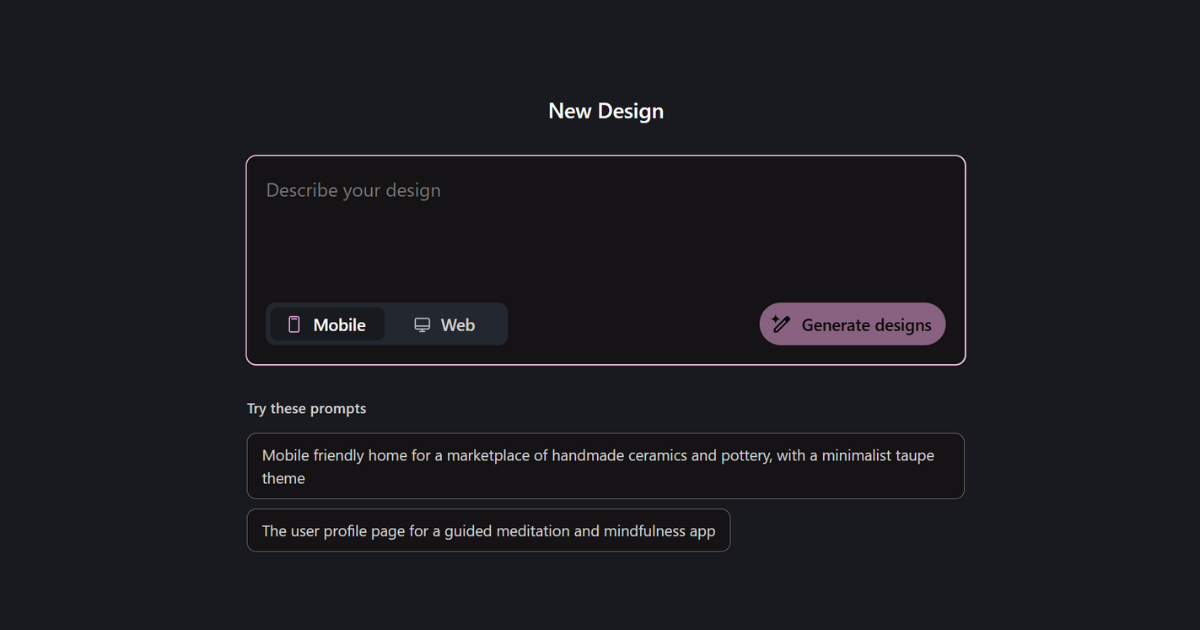Image resolution: width=1200 pixels, height=630 pixels.
Task: Click "Mobile friendly home" suggestion text
Action: [x=333, y=456]
